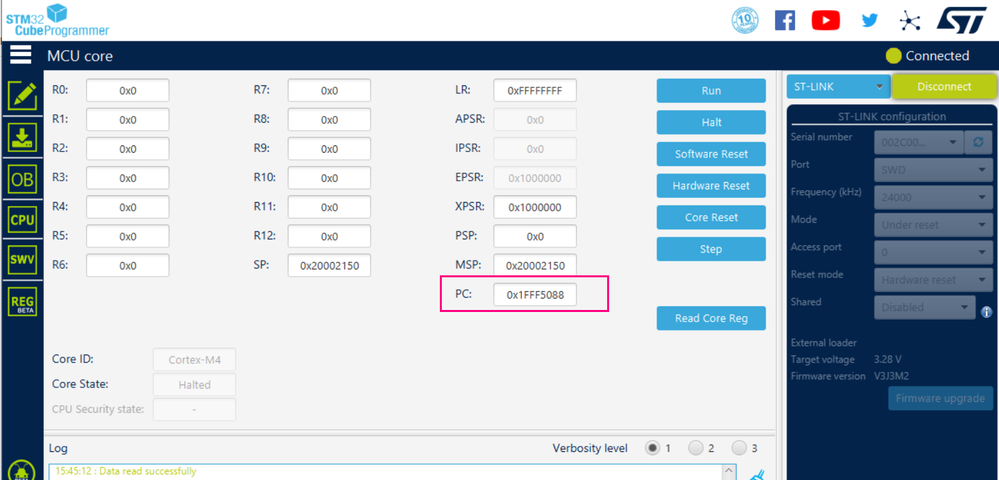Open the REG beta registers icon
Screen dimensions: 999x480
(22, 302)
